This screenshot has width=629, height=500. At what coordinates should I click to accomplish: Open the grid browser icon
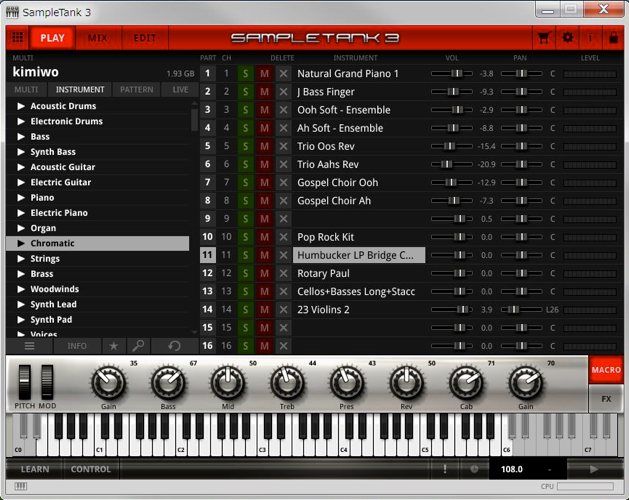[x=17, y=38]
